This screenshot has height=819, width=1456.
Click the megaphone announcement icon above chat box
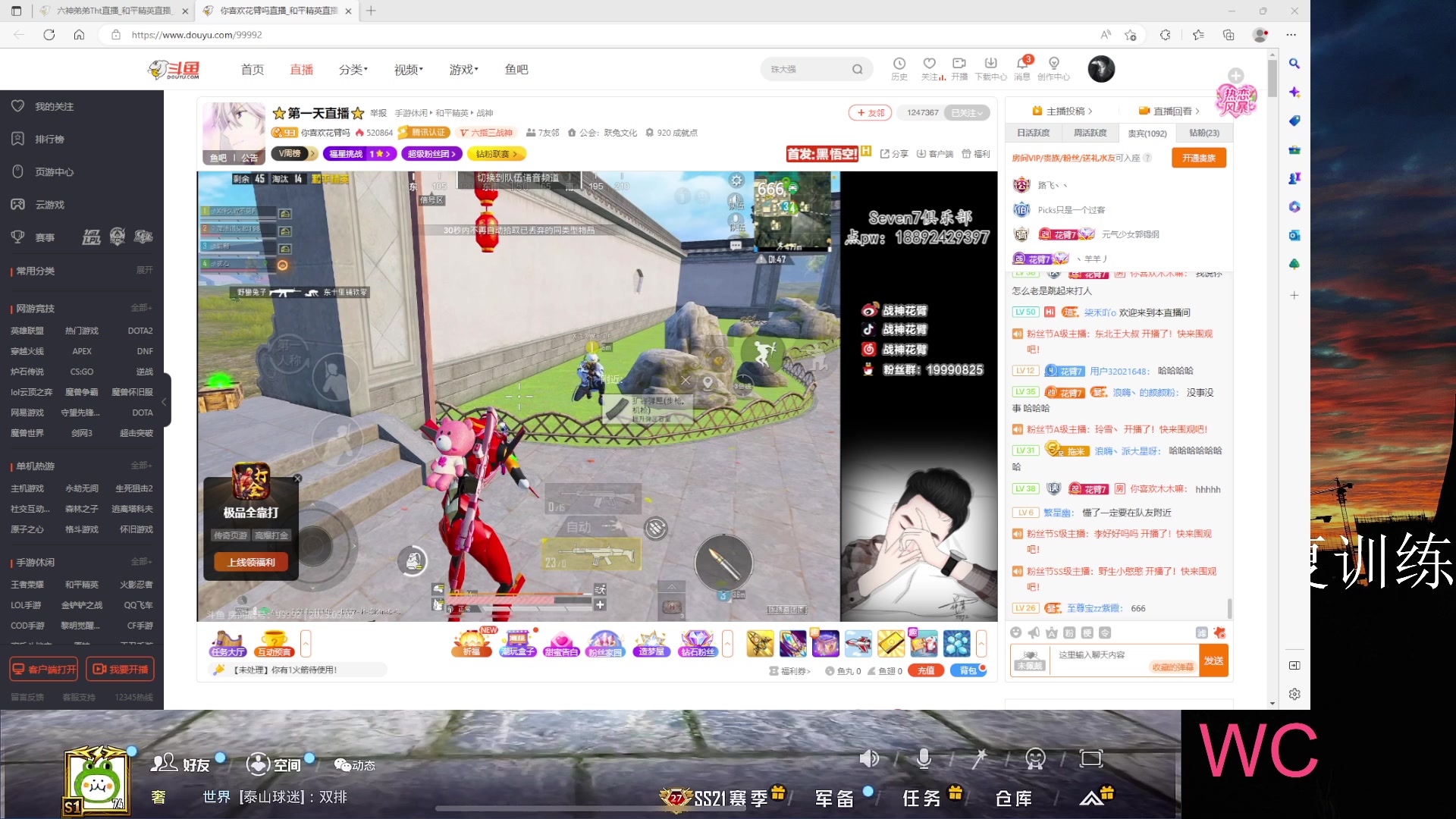pyautogui.click(x=1034, y=632)
